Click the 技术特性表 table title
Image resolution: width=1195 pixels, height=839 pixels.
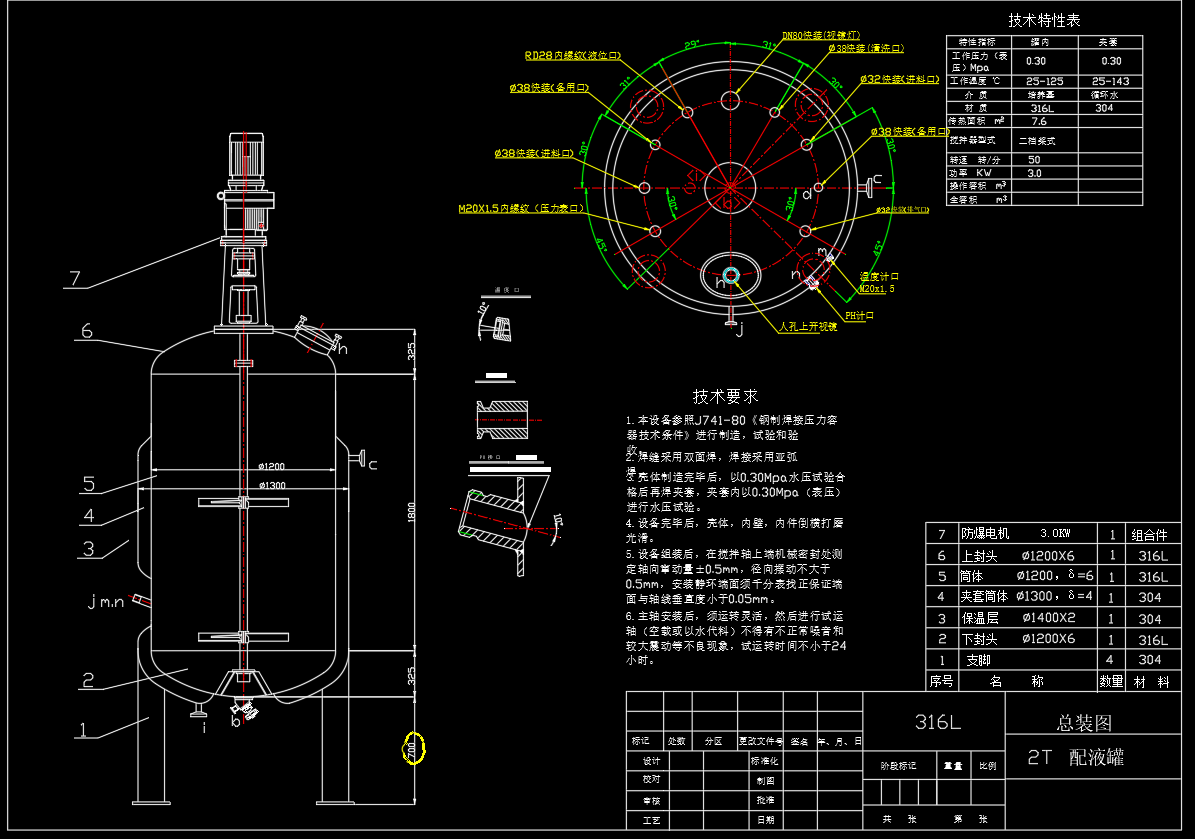tap(1044, 20)
